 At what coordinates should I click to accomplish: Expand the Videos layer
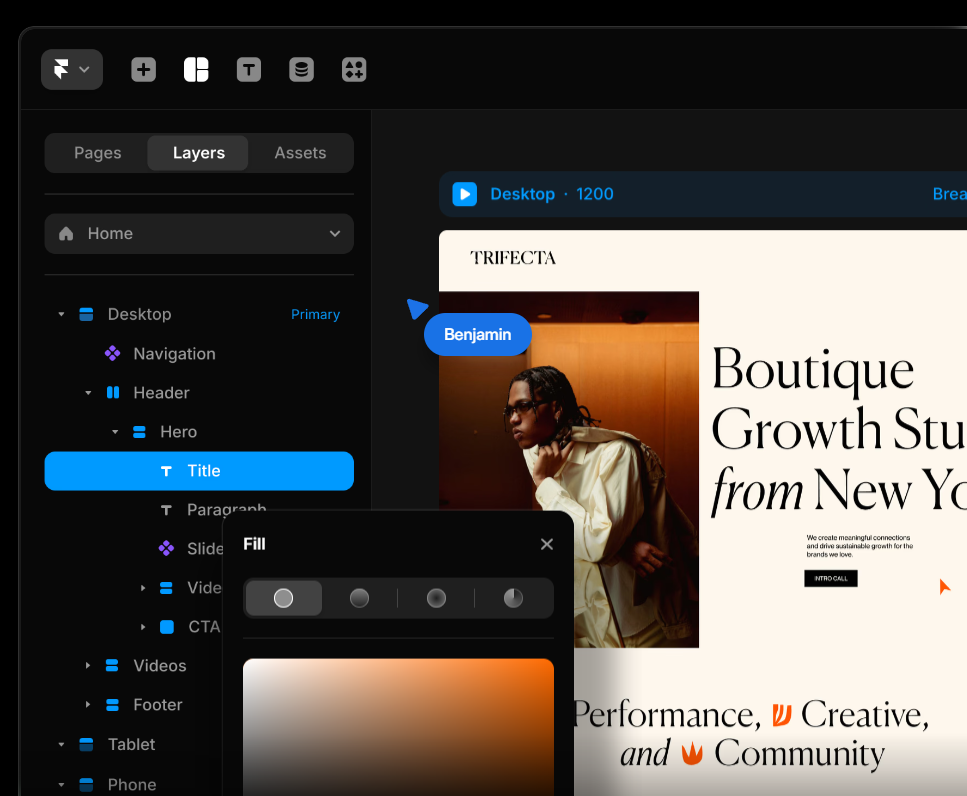coord(88,666)
